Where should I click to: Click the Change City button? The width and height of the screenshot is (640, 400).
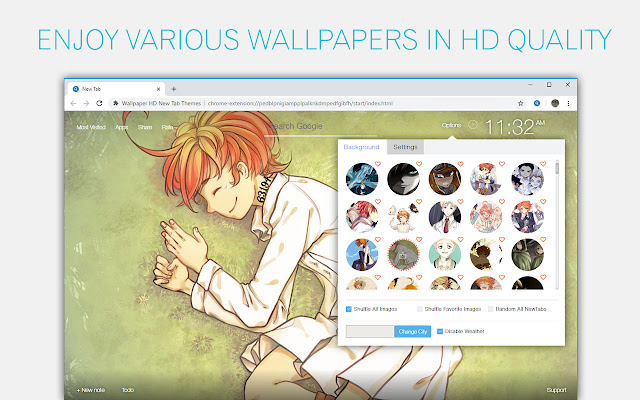pos(413,331)
